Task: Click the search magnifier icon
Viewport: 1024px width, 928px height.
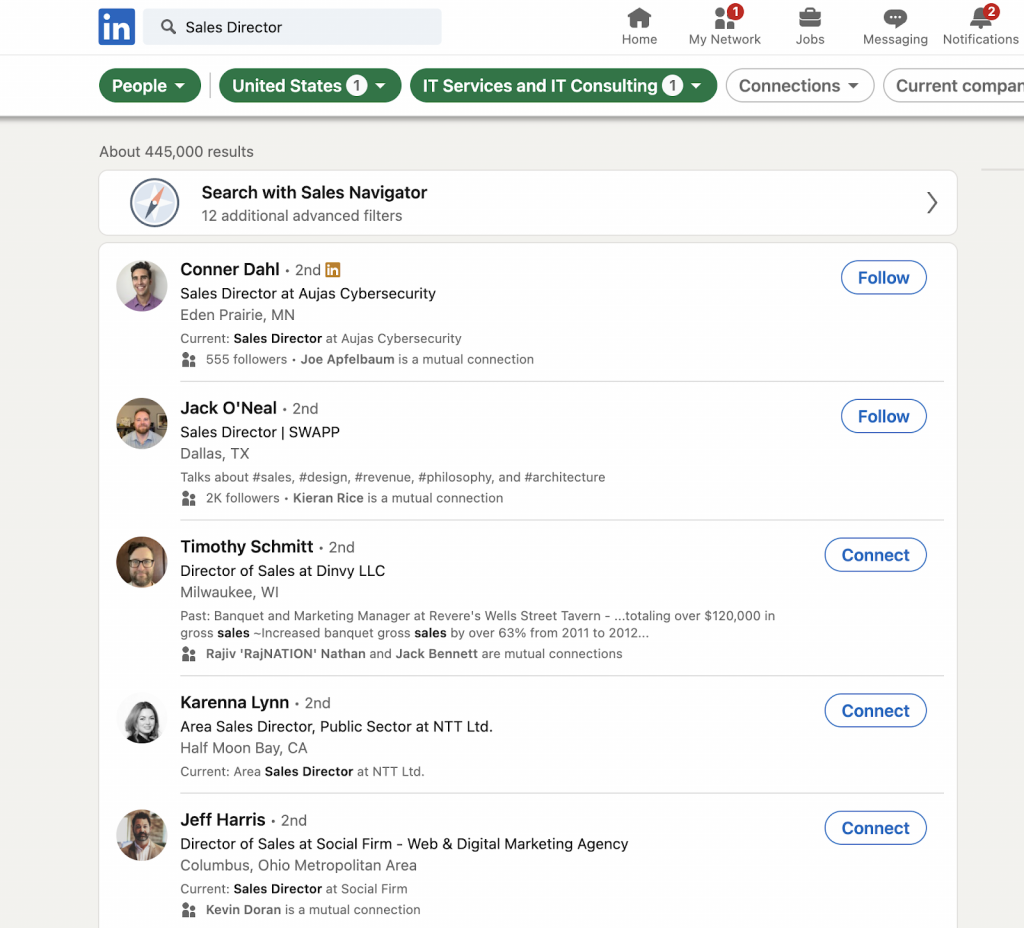Action: point(168,27)
